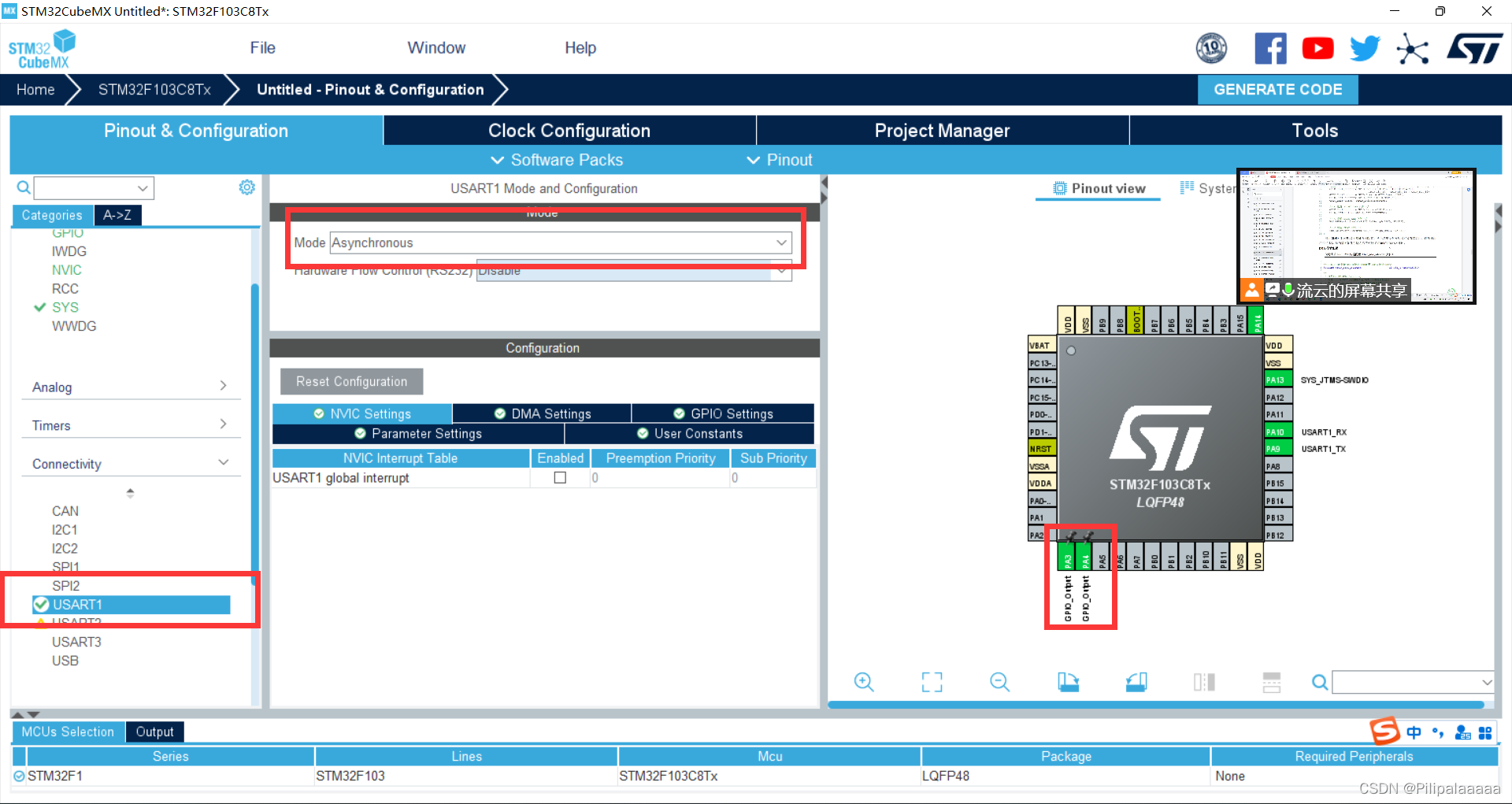Open the peripheral search combo dropdown arrow
This screenshot has width=1512, height=804.
click(x=143, y=188)
